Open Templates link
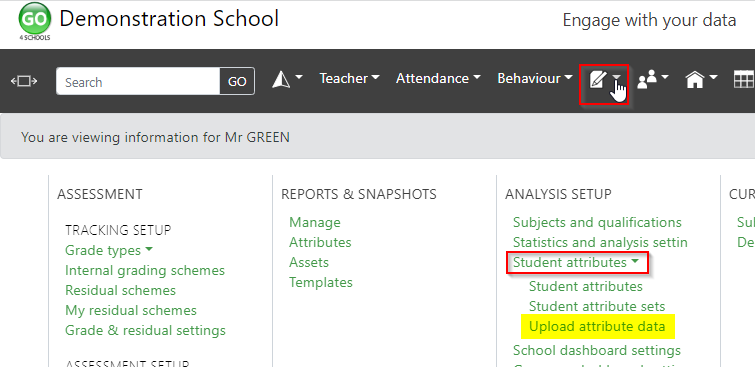This screenshot has width=755, height=367. 321,282
